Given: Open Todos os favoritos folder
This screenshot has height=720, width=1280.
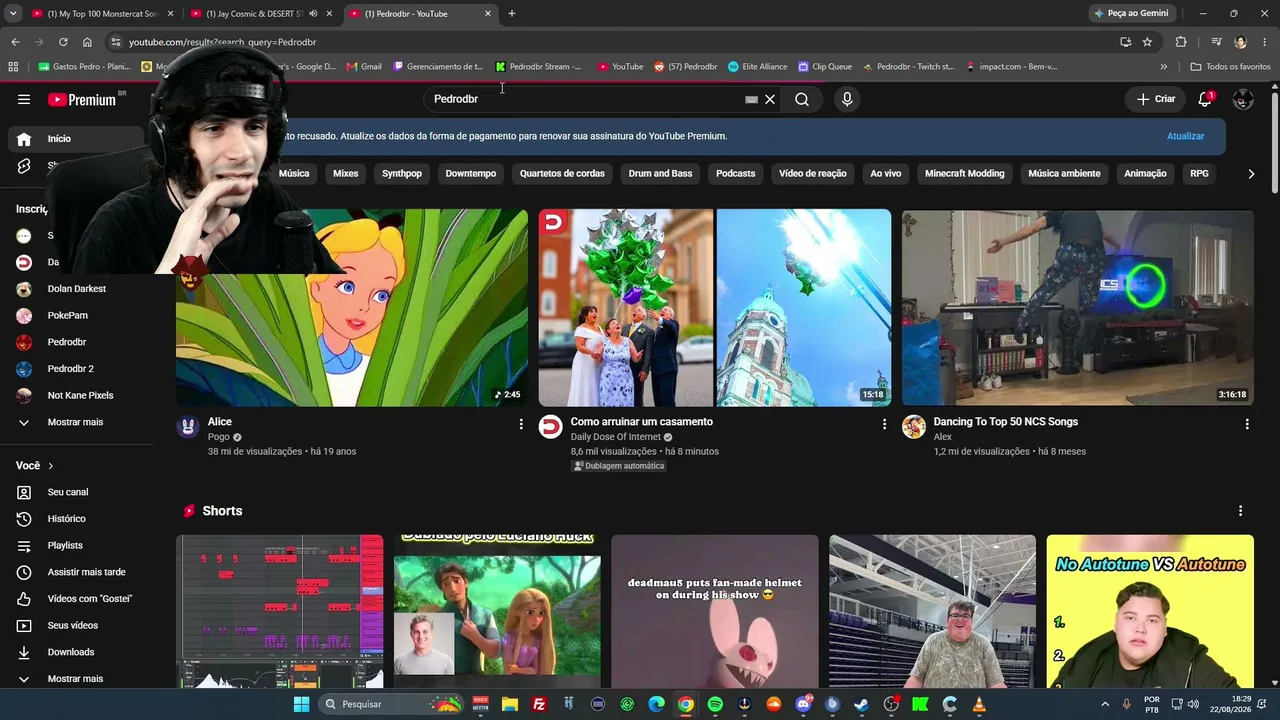Looking at the screenshot, I should pos(1230,67).
